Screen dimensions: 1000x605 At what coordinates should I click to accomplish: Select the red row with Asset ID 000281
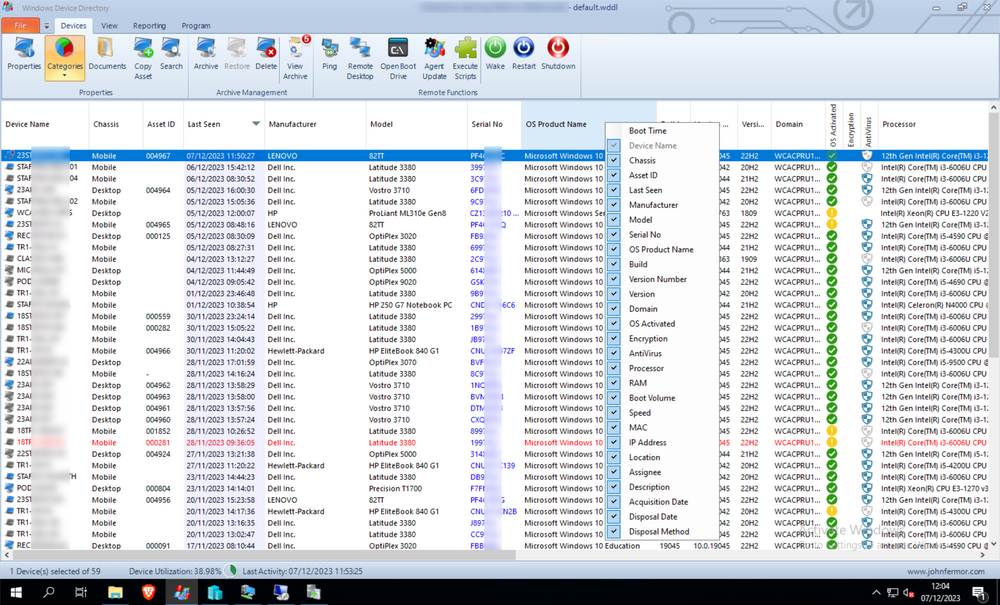(x=494, y=442)
